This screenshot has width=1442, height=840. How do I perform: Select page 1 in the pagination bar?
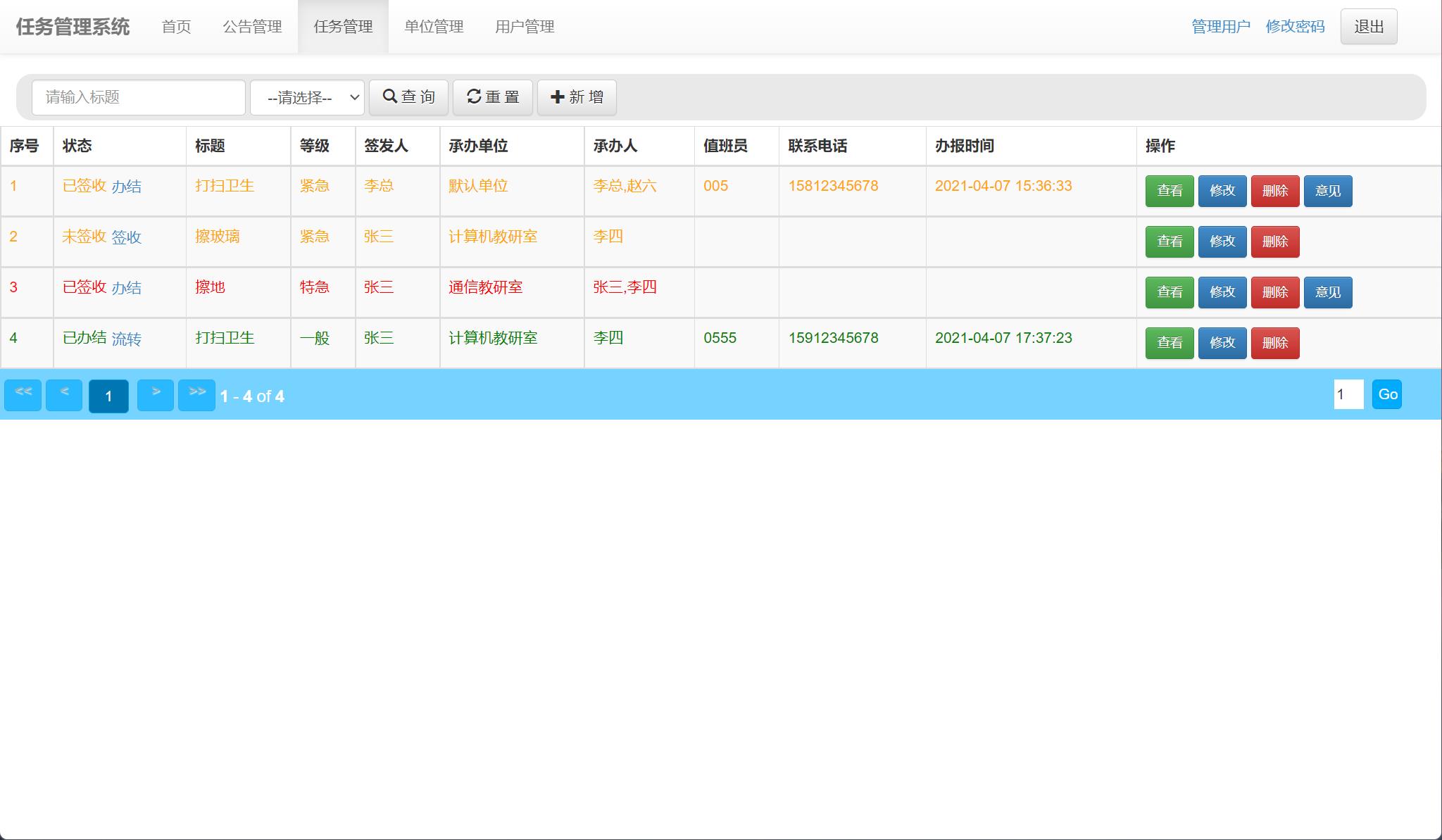tap(108, 396)
